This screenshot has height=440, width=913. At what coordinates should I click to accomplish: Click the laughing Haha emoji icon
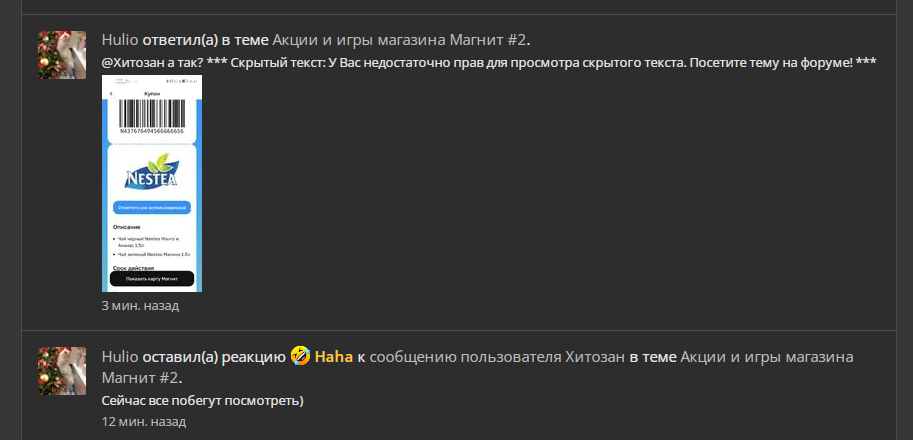tap(300, 356)
